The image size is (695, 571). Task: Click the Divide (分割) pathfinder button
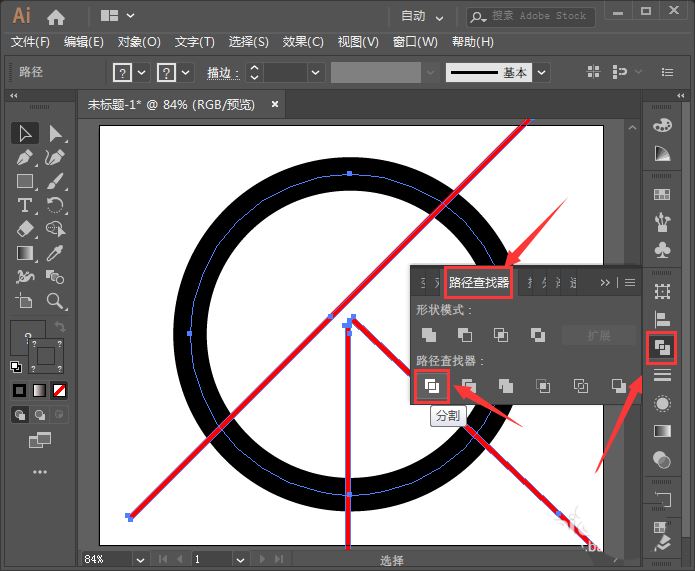click(431, 385)
